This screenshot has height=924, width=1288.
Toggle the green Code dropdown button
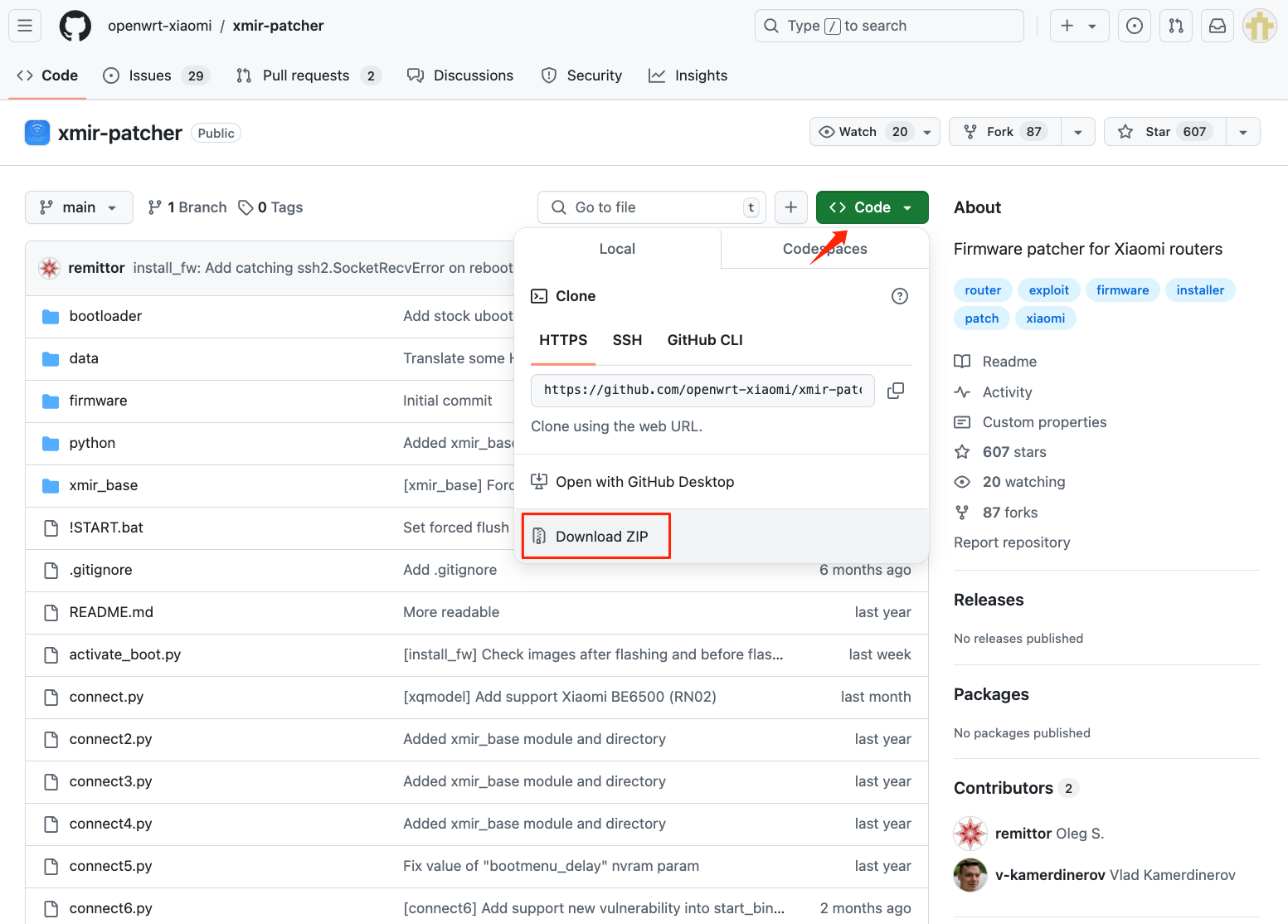click(872, 207)
